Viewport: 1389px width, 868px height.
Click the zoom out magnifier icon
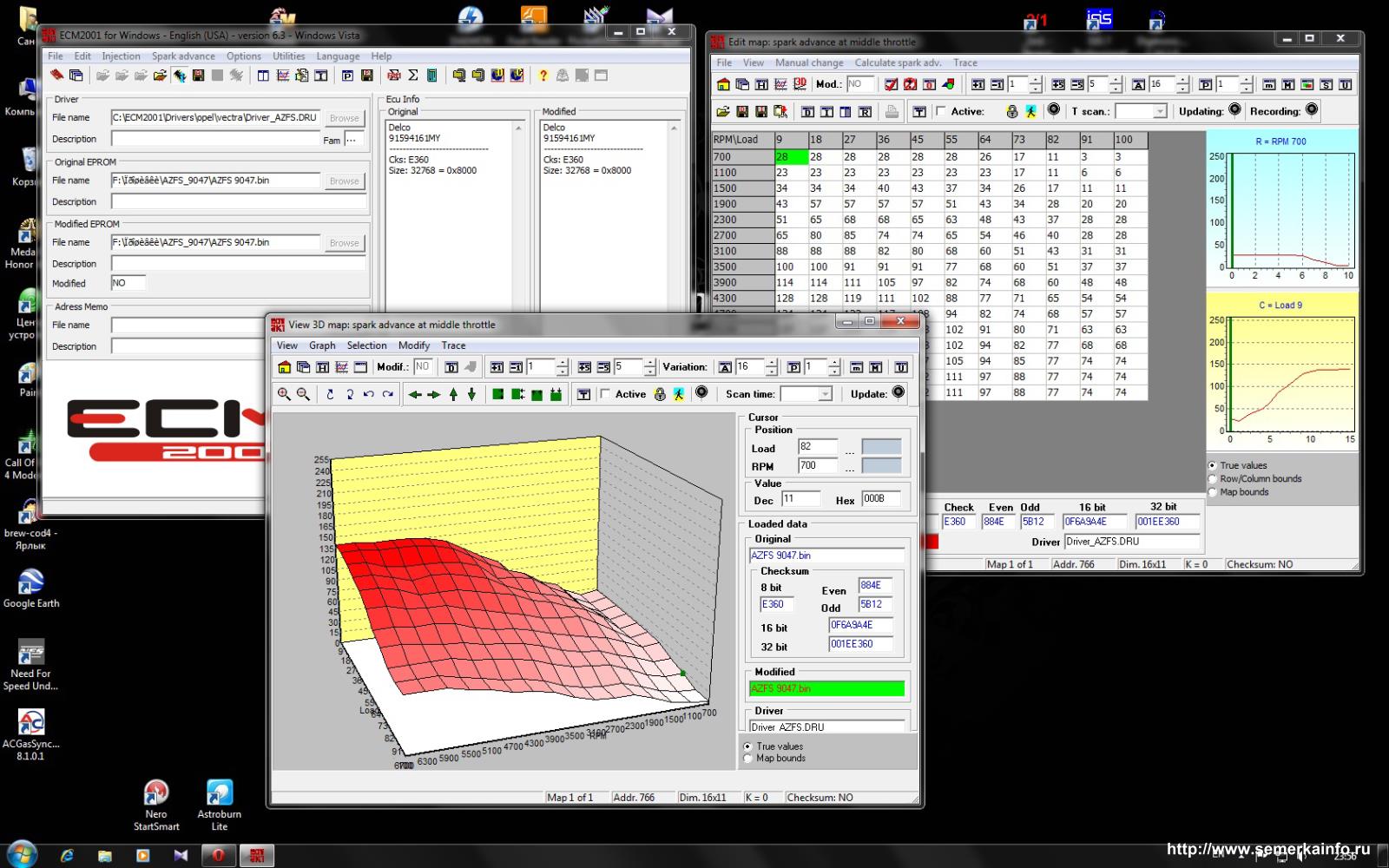click(303, 394)
